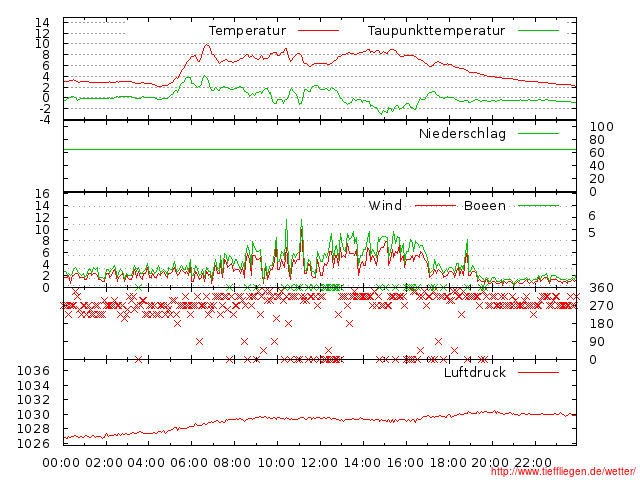Click the Boeen legend label

(484, 205)
